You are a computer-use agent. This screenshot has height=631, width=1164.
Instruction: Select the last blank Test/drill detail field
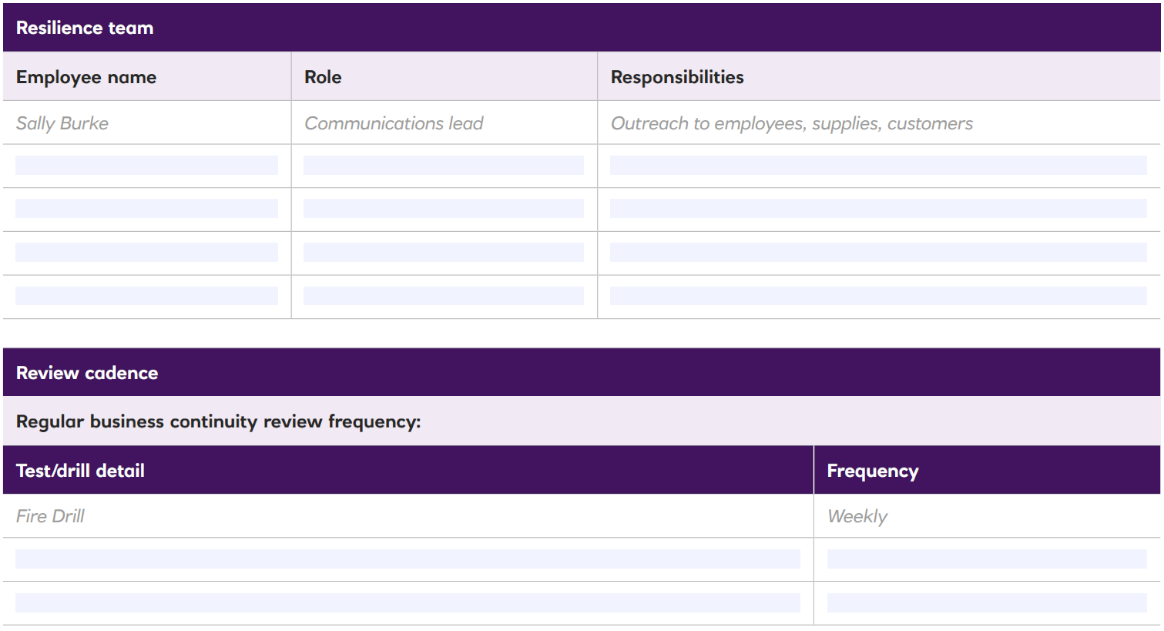tap(407, 603)
